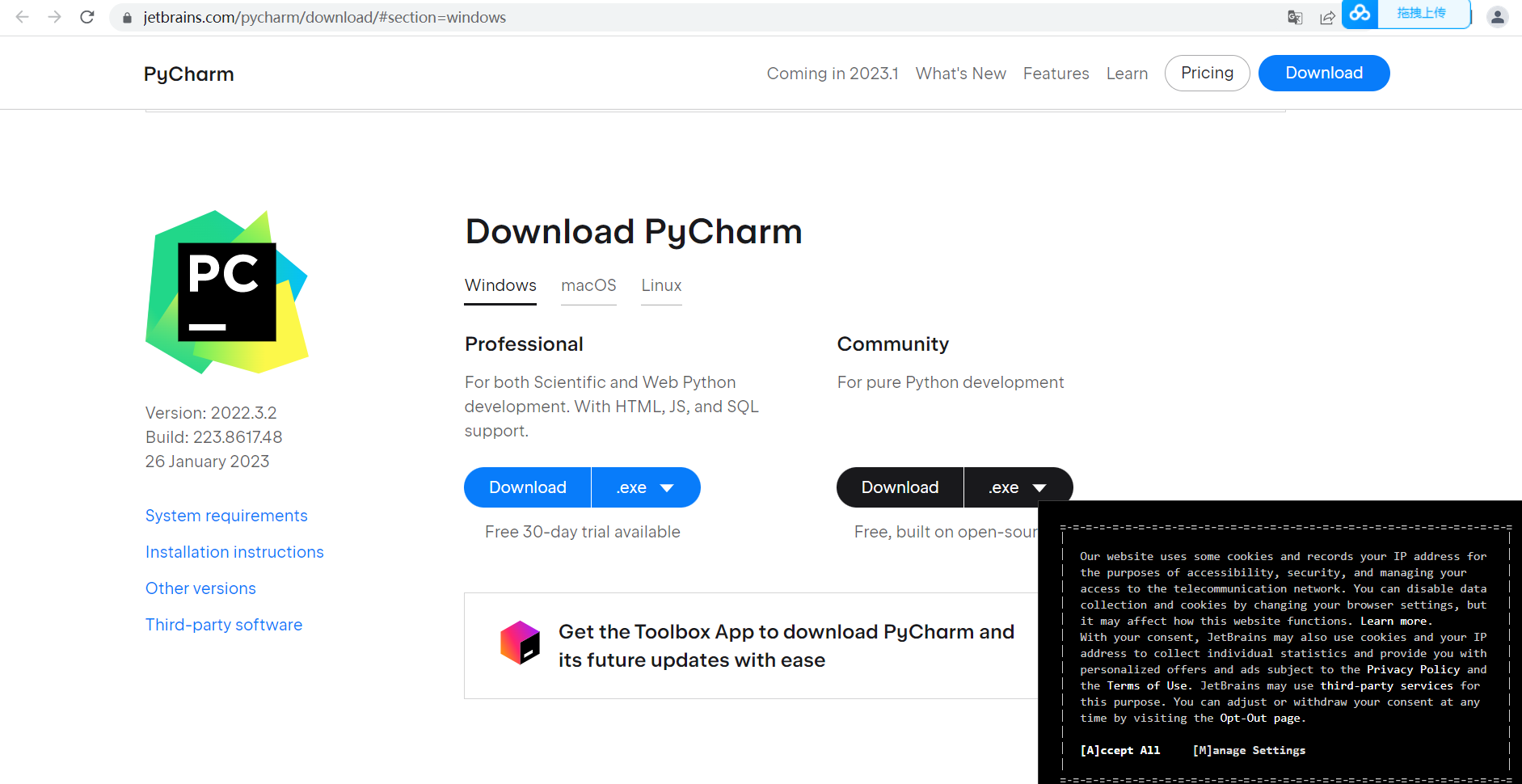Click the Toolbox App cube icon
Image resolution: width=1522 pixels, height=784 pixels.
[520, 643]
